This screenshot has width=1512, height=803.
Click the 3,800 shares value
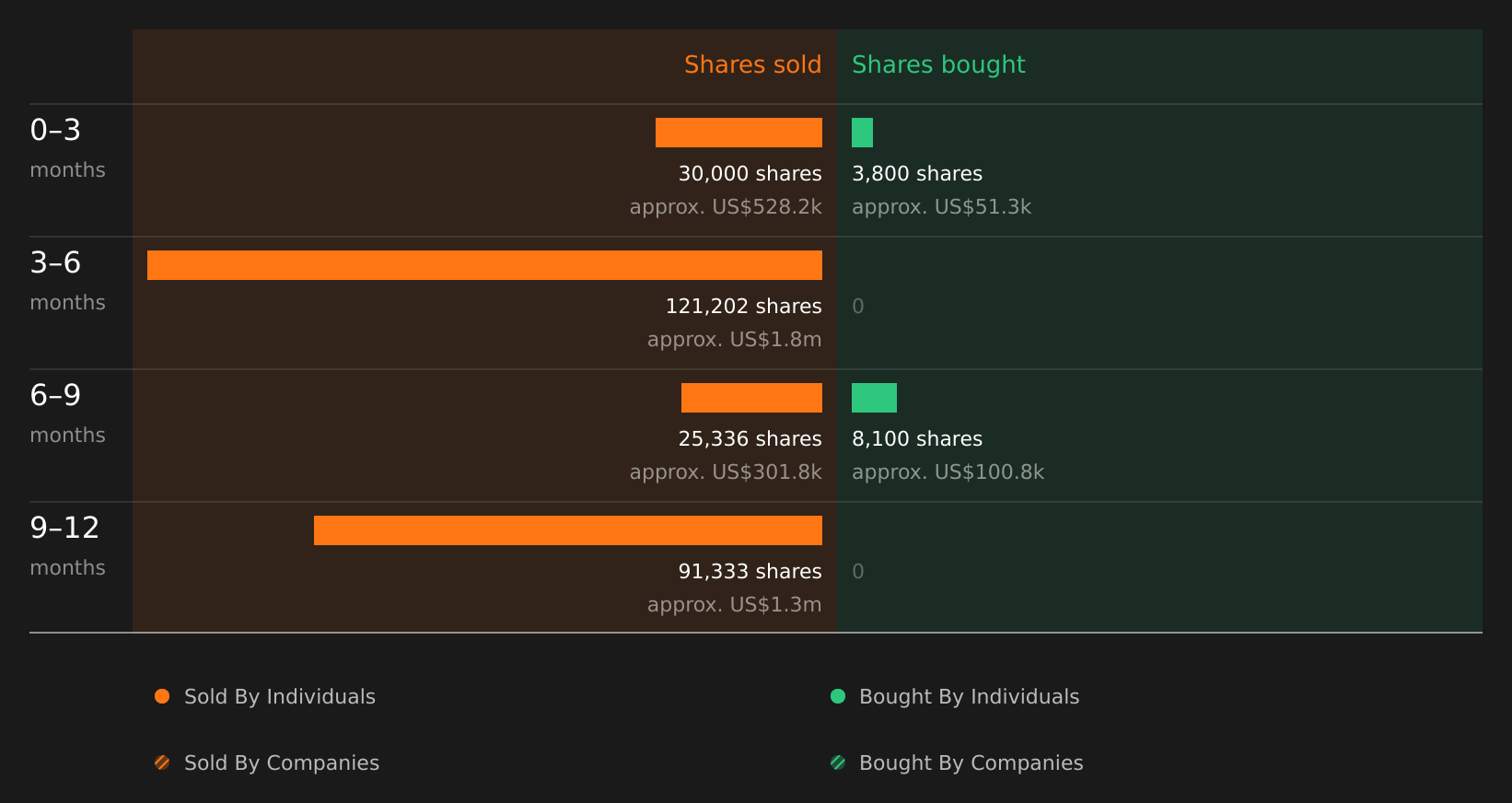click(917, 174)
